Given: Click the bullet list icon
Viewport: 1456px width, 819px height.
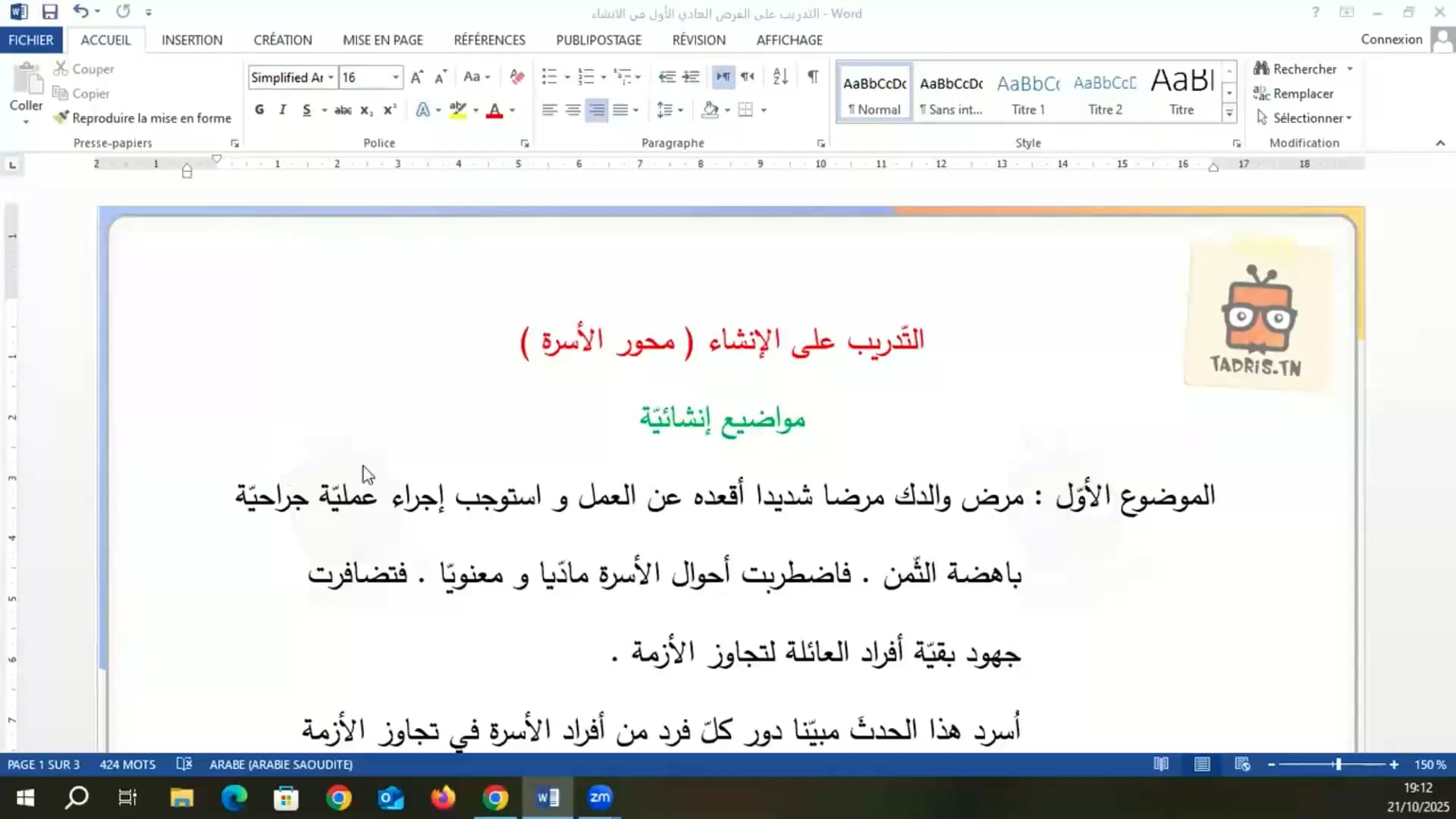Looking at the screenshot, I should tap(549, 77).
